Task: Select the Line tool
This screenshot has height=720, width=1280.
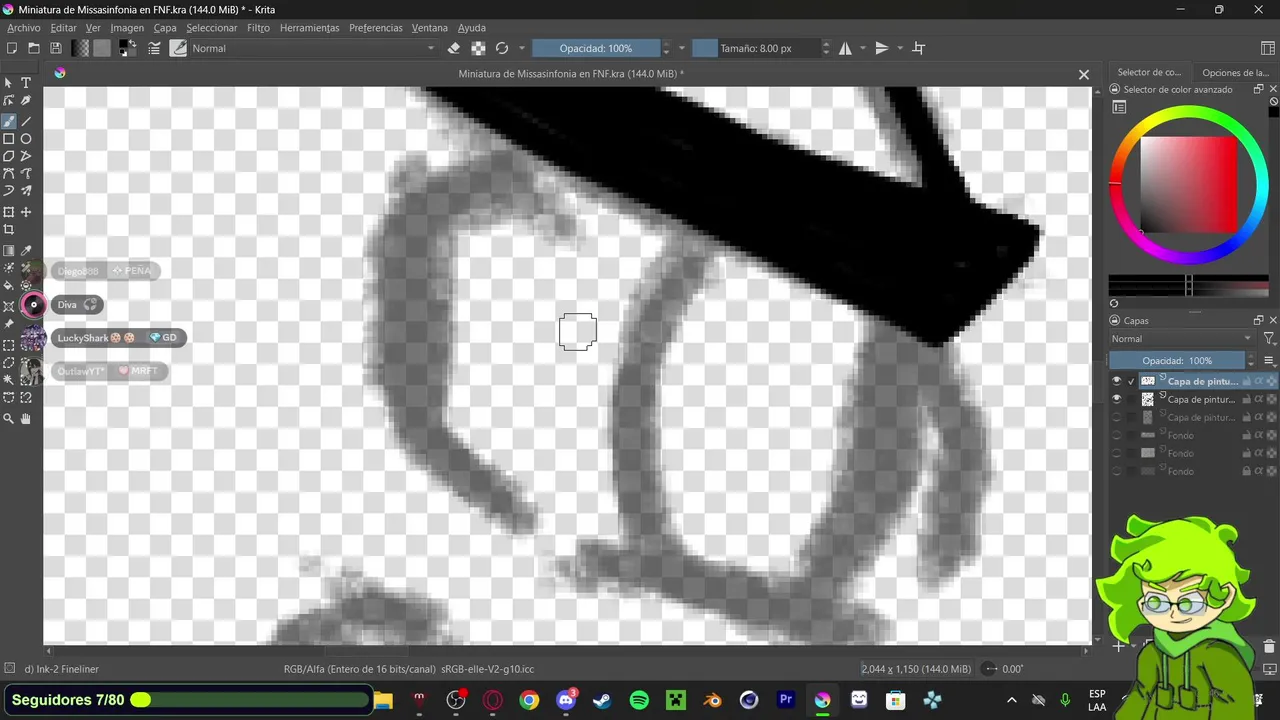Action: pyautogui.click(x=26, y=120)
